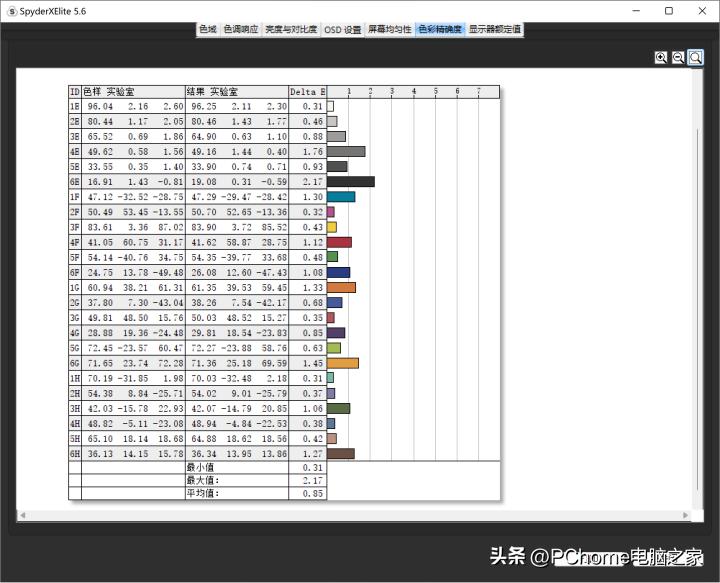Click row ID 5F in the table
The width and height of the screenshot is (720, 583).
click(75, 258)
